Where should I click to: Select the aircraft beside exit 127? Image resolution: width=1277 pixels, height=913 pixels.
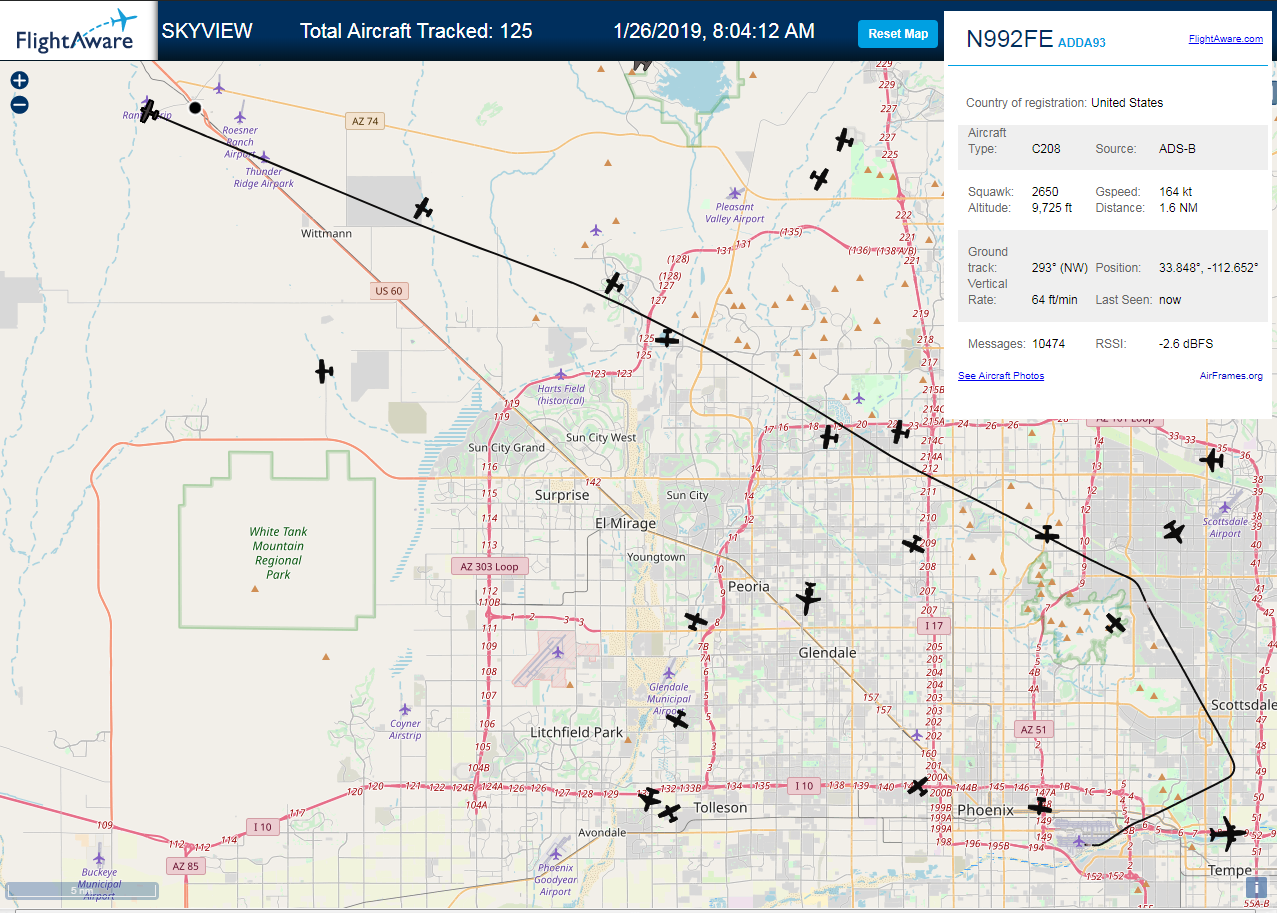click(614, 283)
